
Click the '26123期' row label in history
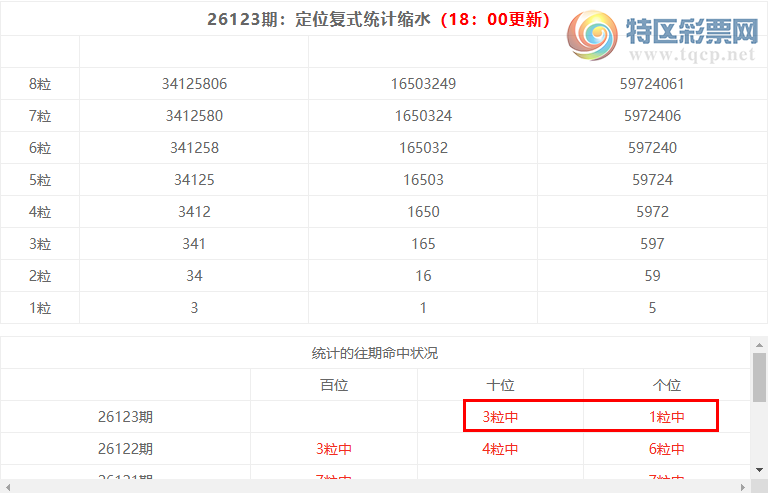pos(125,417)
